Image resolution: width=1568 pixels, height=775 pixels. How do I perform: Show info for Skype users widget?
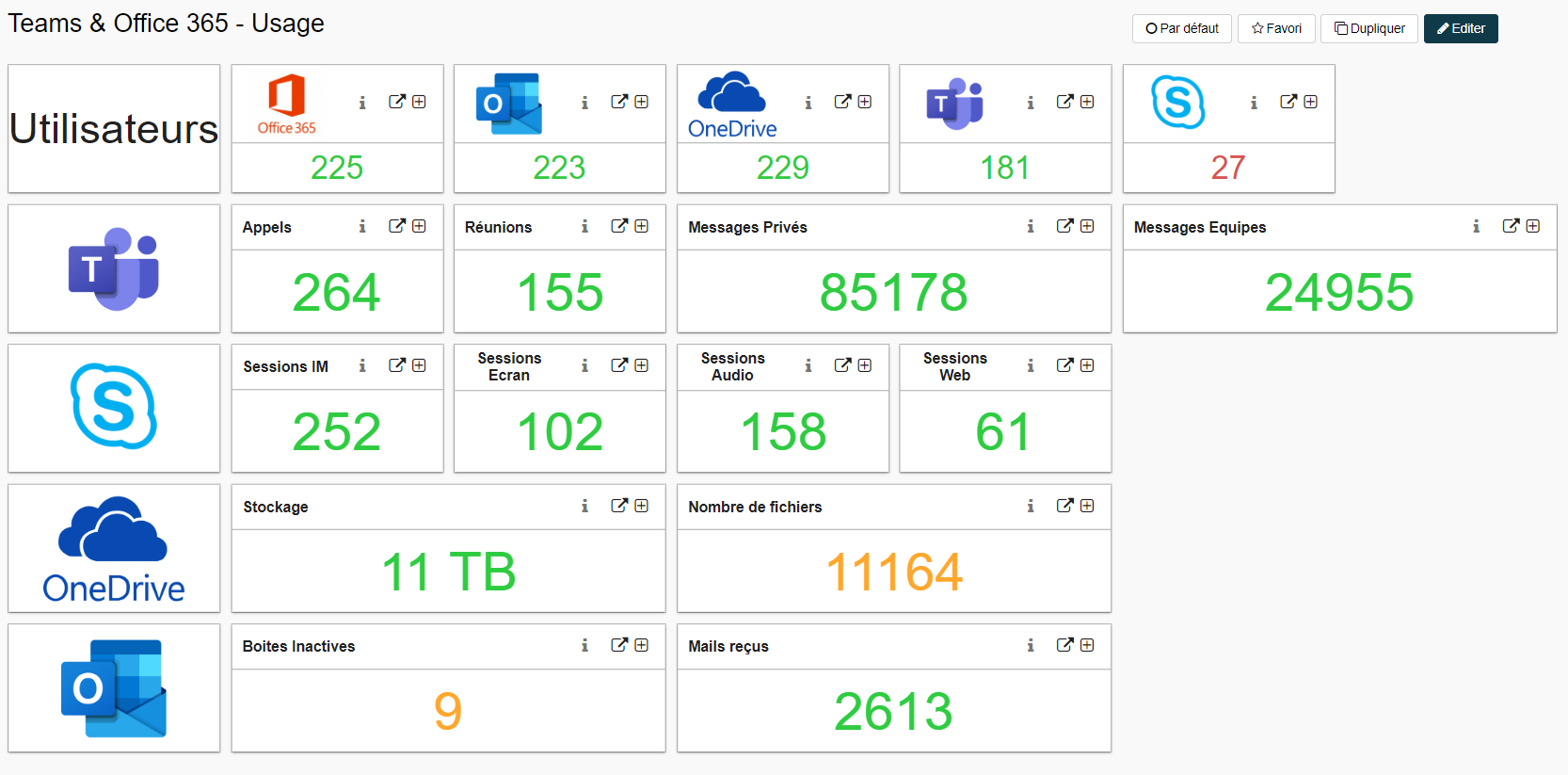(x=1254, y=103)
